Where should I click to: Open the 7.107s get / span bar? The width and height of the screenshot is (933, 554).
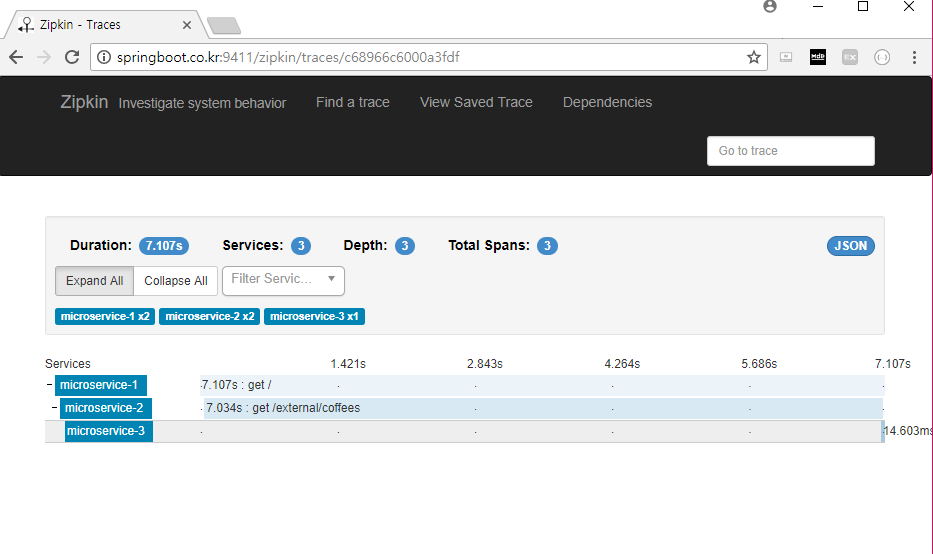click(543, 385)
